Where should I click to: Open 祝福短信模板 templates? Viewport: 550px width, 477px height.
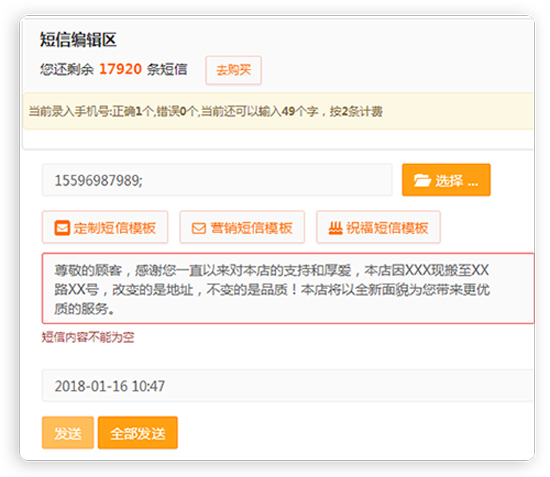pos(378,227)
